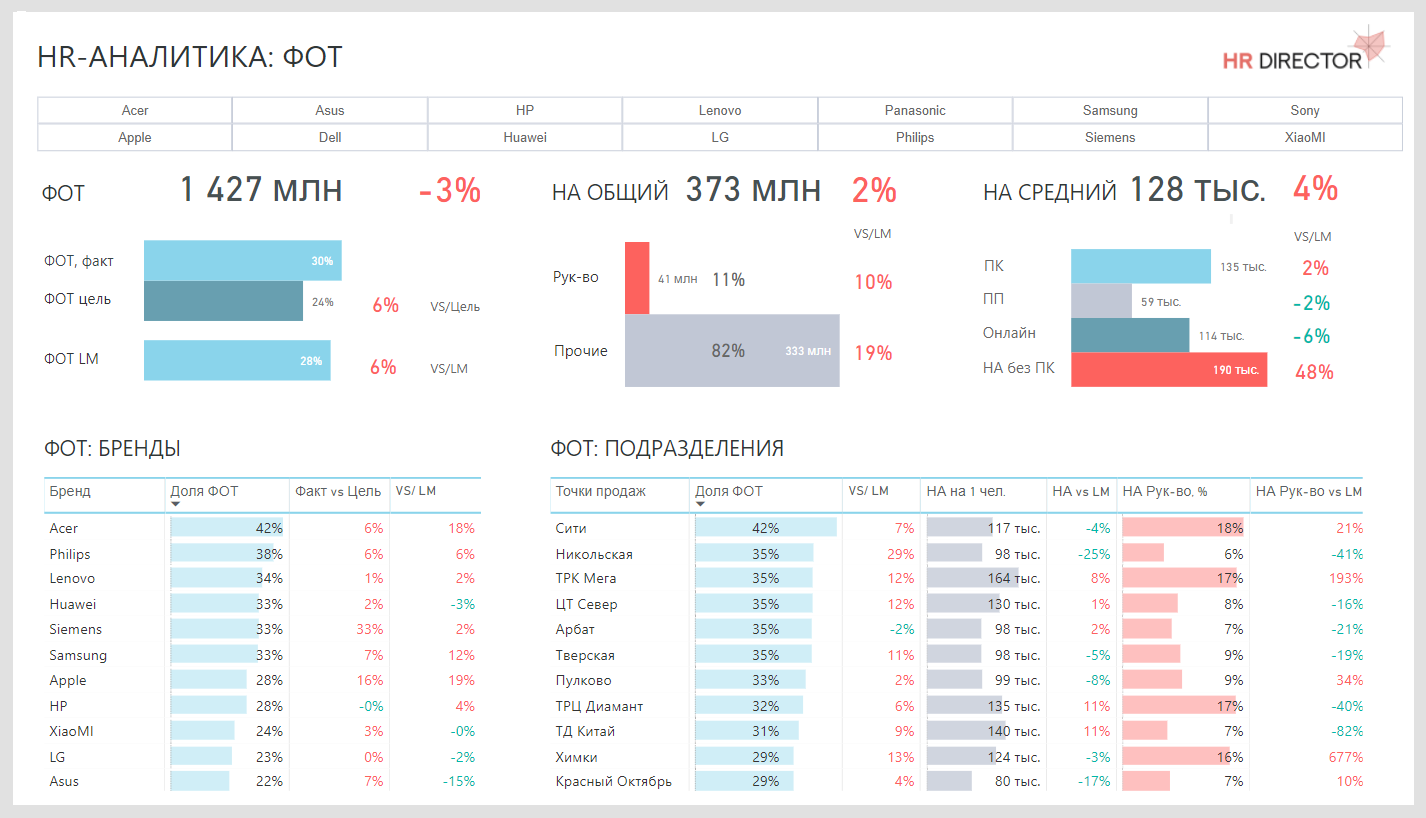
Task: Select the Никольская row
Action: point(957,554)
